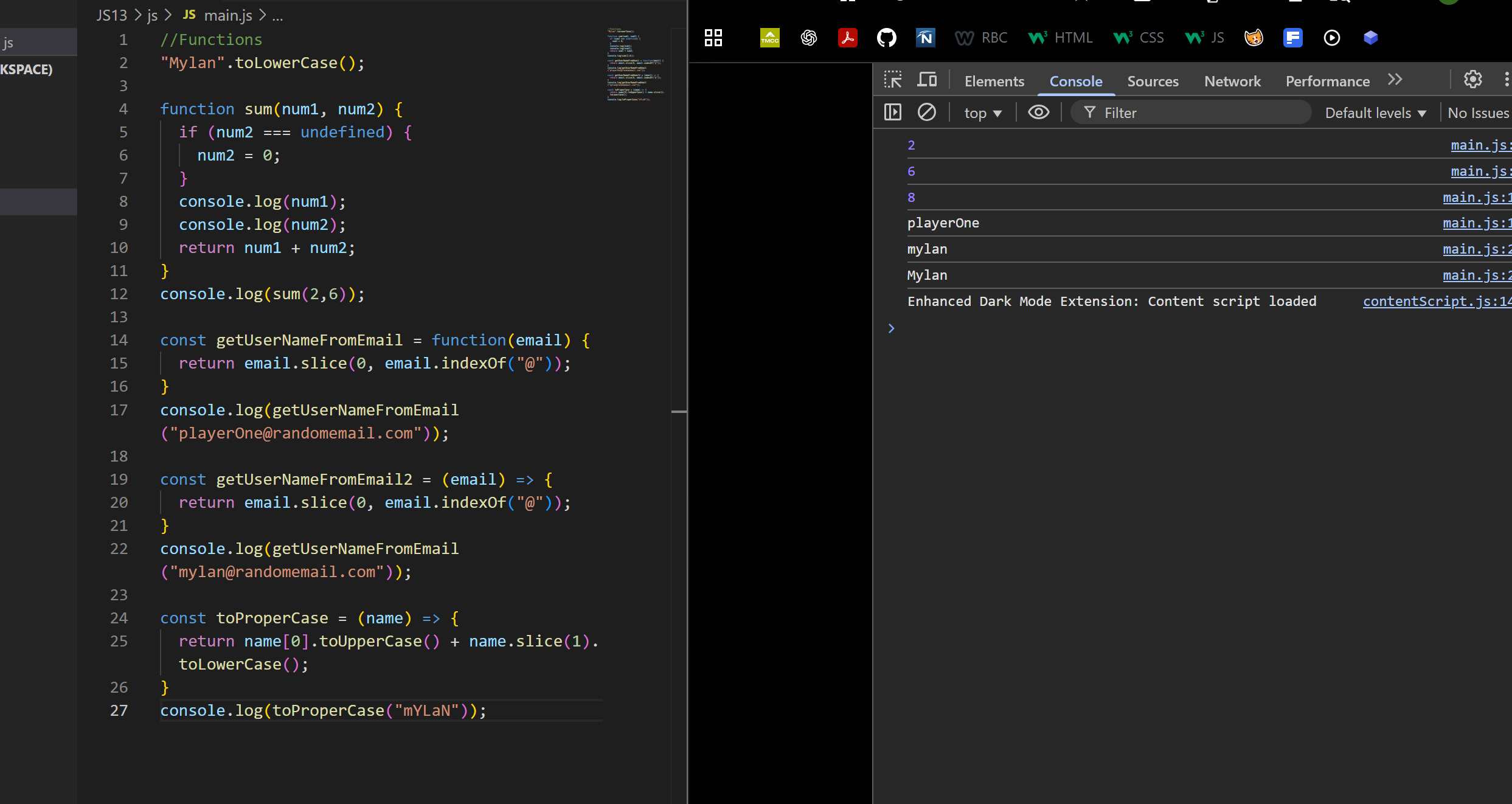
Task: Click the console Filter input field
Action: pyautogui.click(x=1198, y=113)
